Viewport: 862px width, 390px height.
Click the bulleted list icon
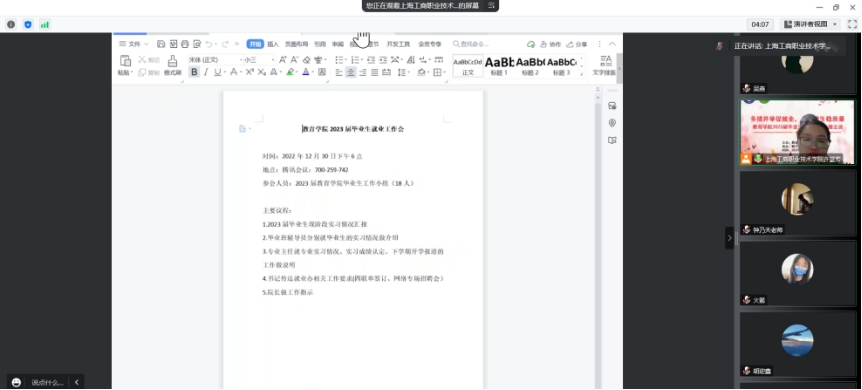pos(339,59)
